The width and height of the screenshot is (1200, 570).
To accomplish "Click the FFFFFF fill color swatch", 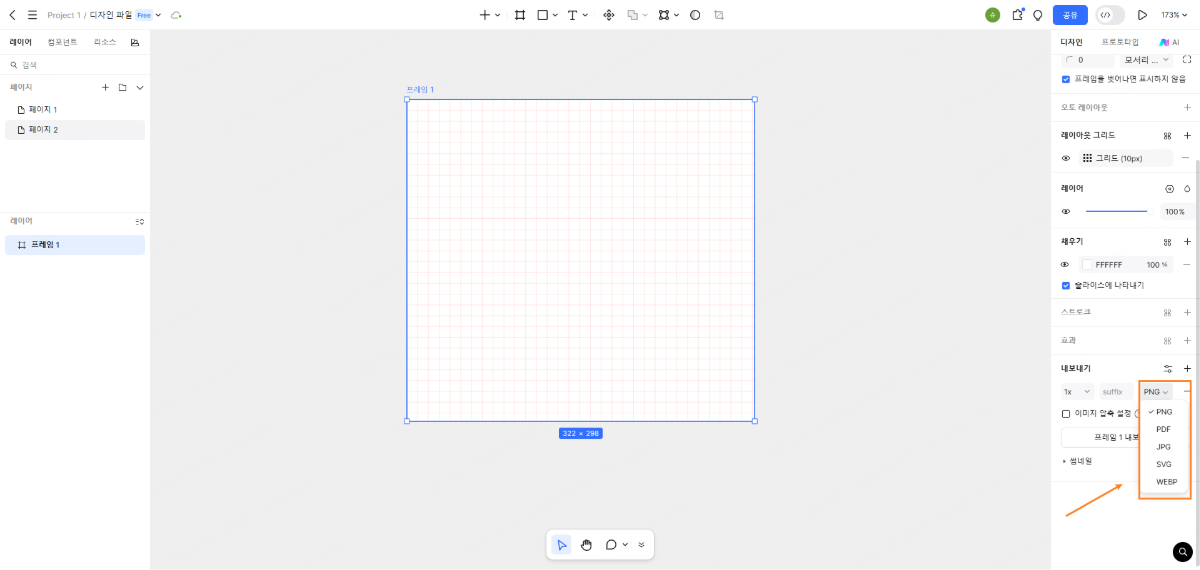I will [1087, 265].
